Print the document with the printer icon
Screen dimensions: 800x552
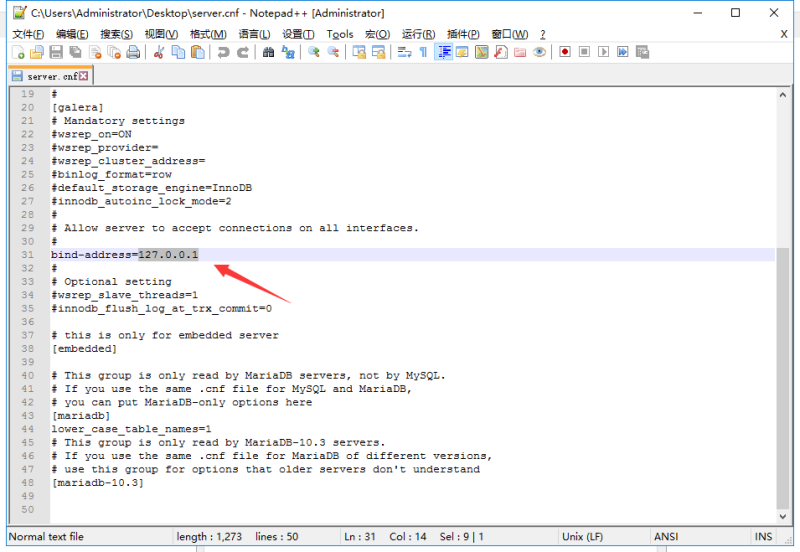click(133, 52)
